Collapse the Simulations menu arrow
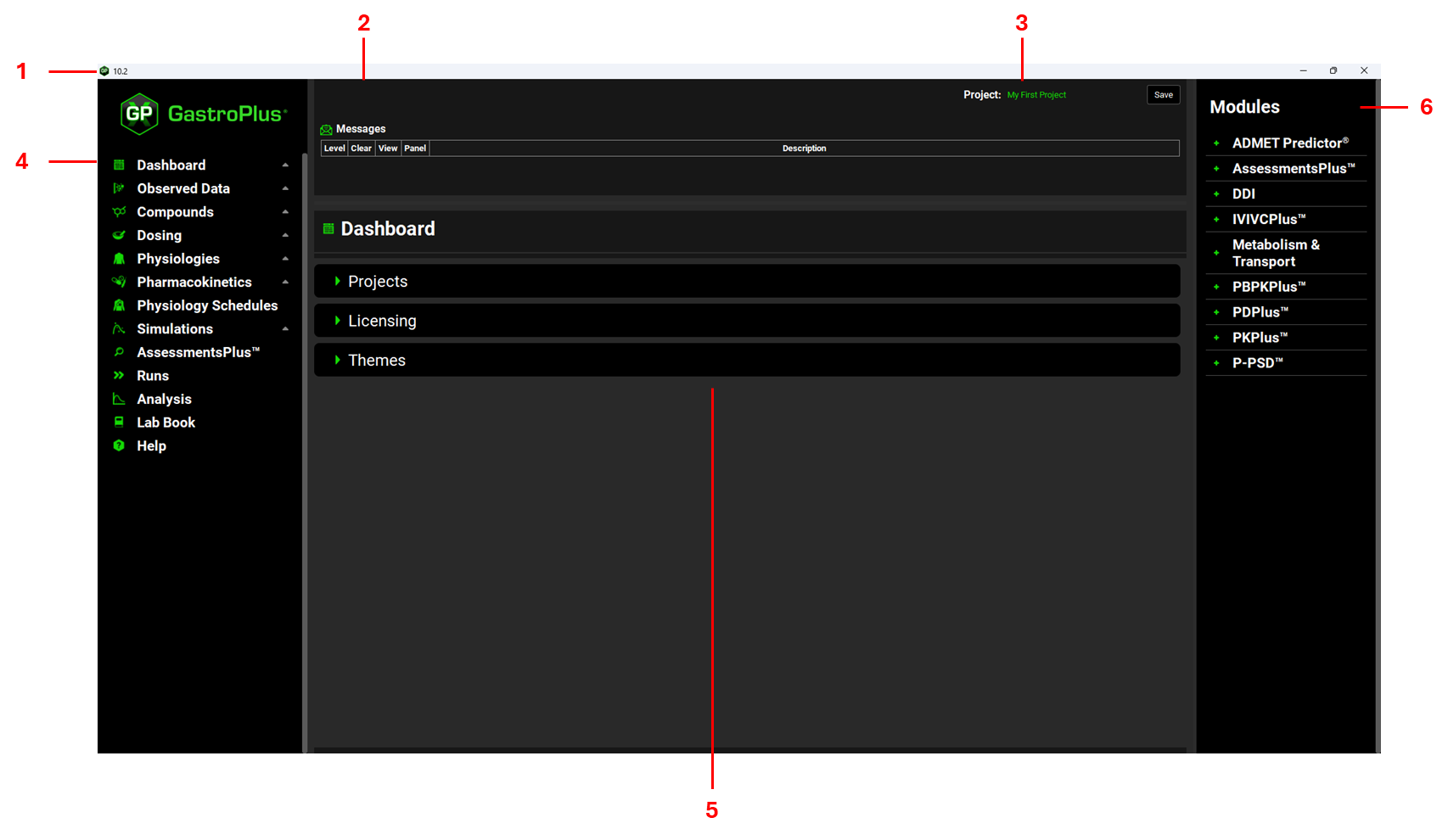The image size is (1448, 840). (x=285, y=329)
